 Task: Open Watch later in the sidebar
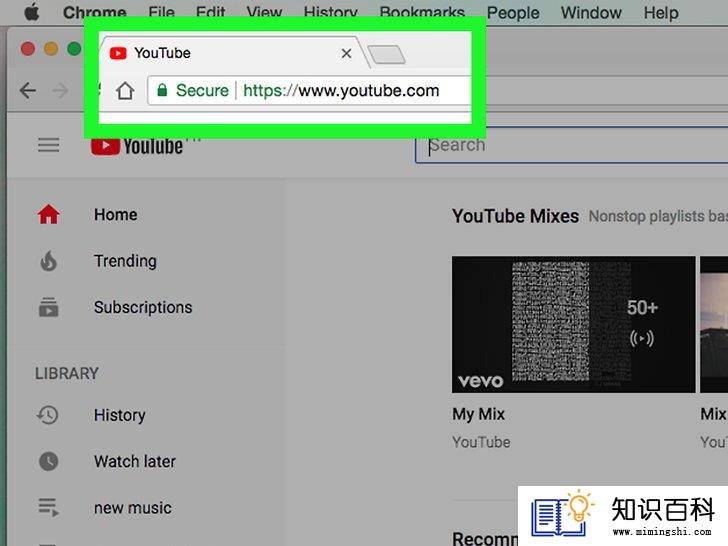click(x=135, y=462)
